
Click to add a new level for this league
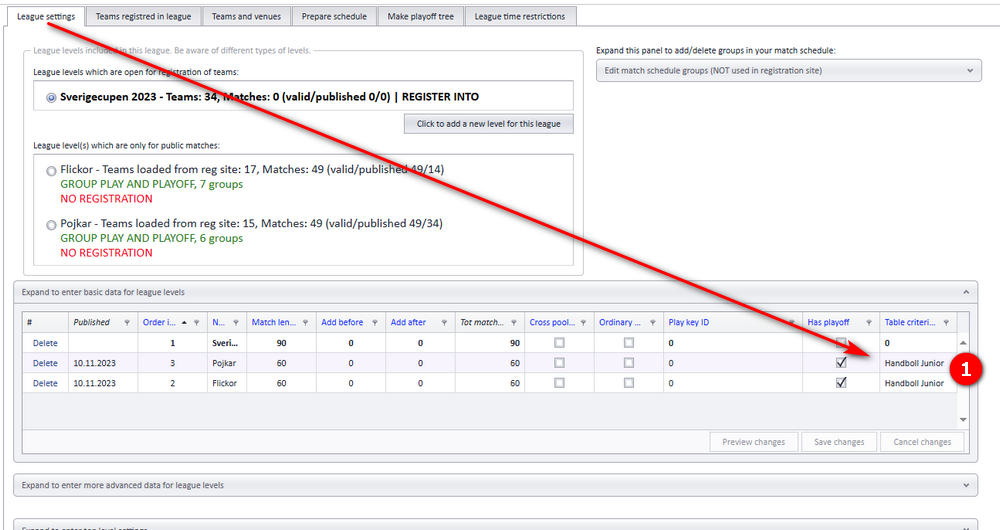pos(489,124)
